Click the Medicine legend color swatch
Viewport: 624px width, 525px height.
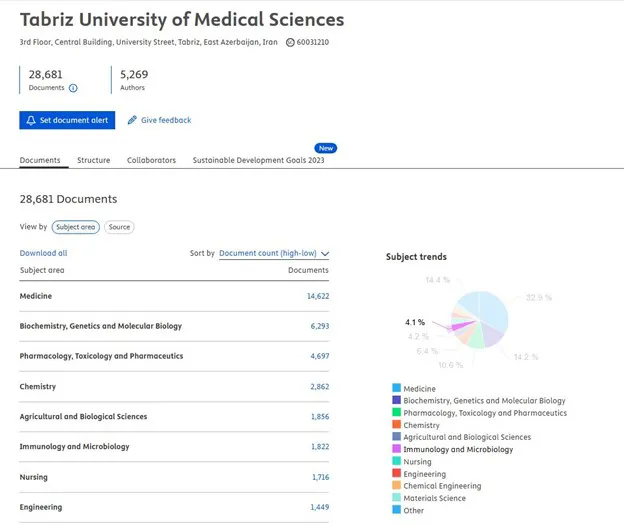[x=396, y=388]
